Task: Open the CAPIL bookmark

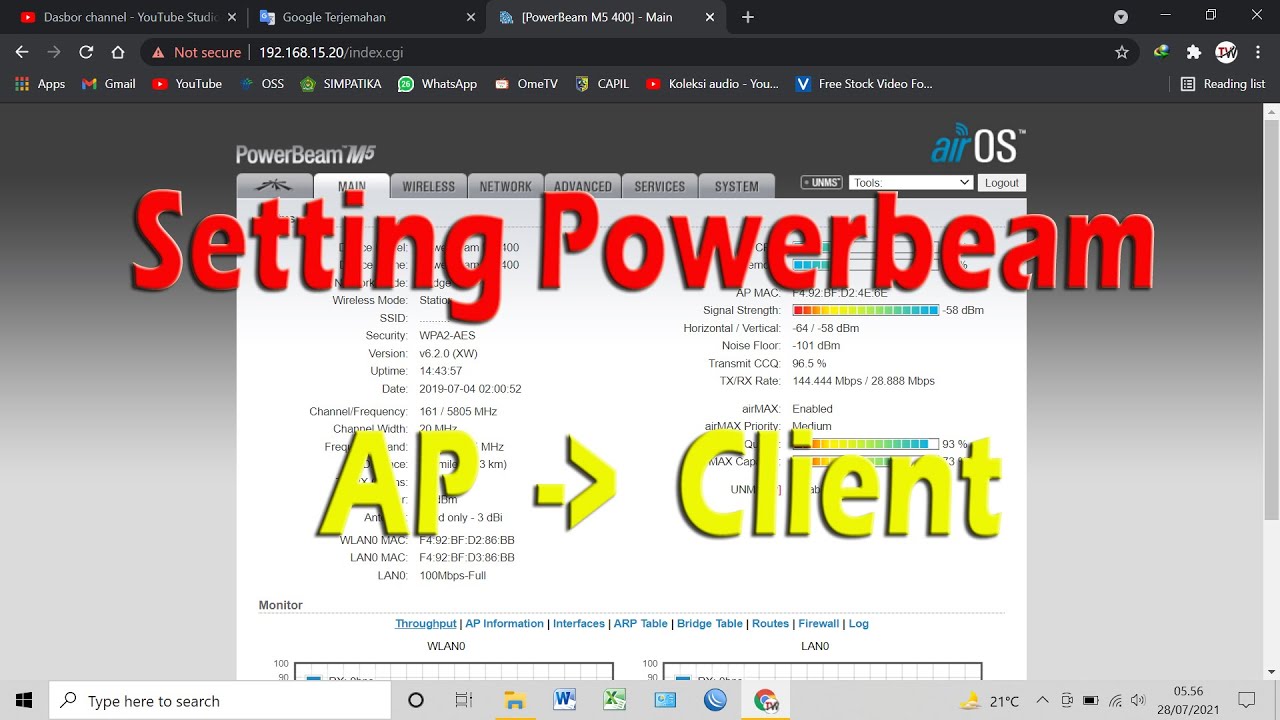Action: click(x=602, y=84)
